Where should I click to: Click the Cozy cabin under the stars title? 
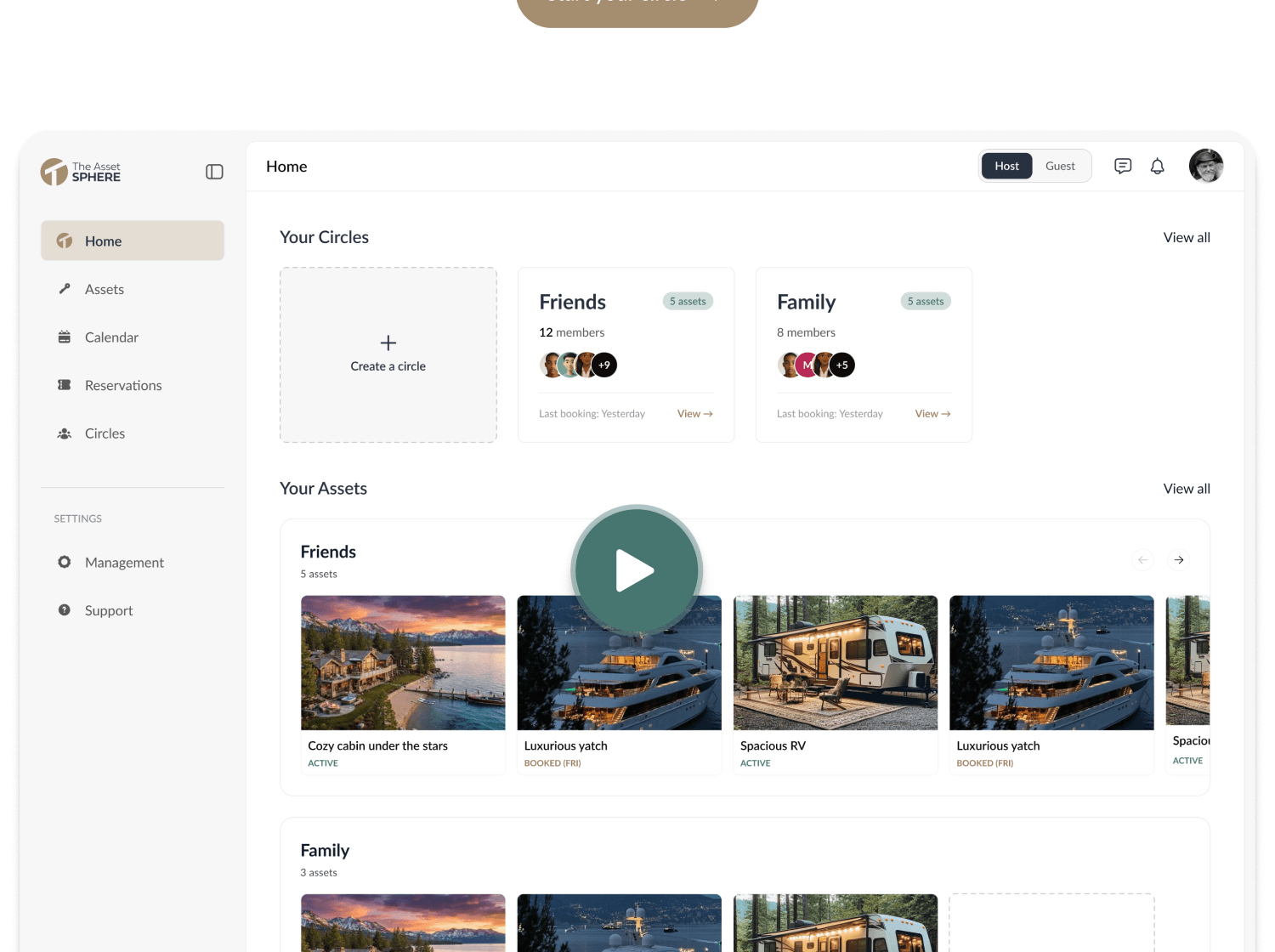[377, 745]
